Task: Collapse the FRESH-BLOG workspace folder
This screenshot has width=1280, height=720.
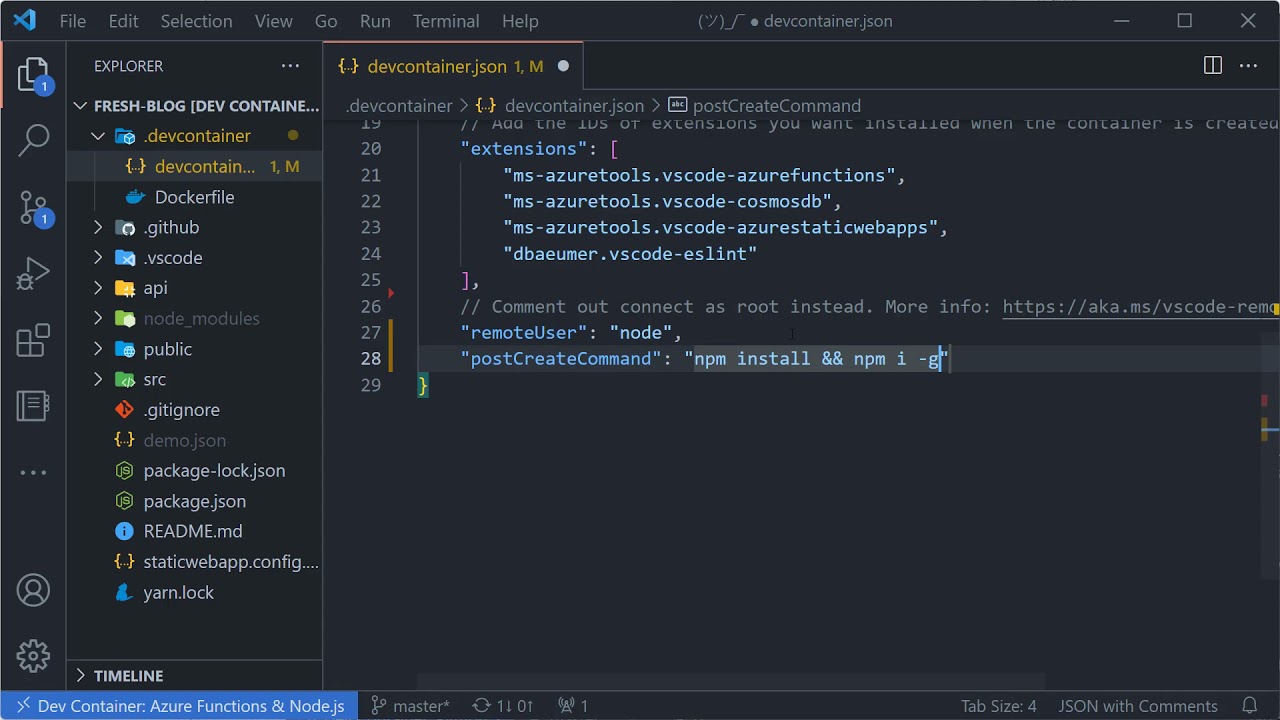Action: pyautogui.click(x=195, y=106)
